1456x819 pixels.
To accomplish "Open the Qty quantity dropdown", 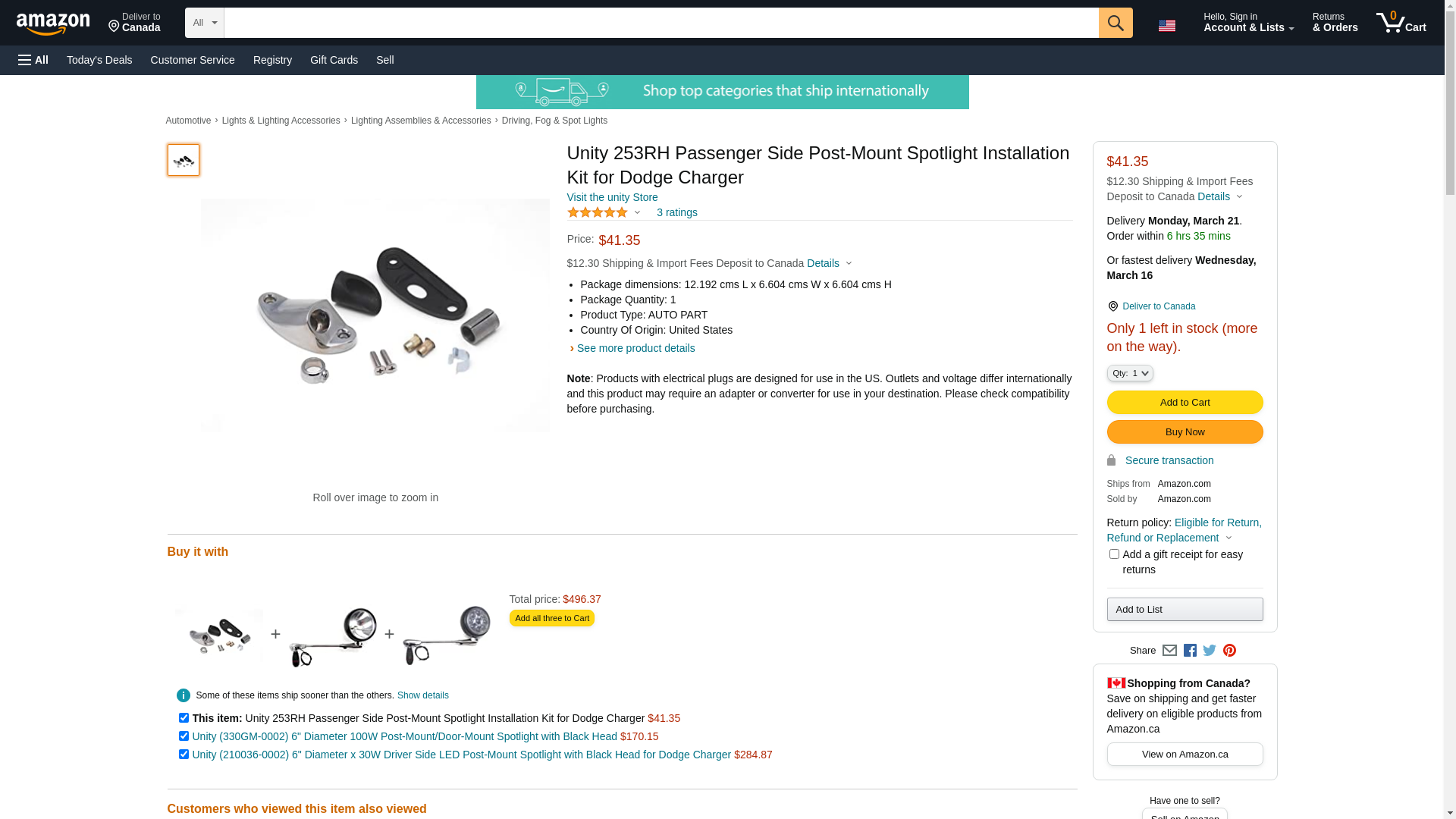I will point(1130,373).
